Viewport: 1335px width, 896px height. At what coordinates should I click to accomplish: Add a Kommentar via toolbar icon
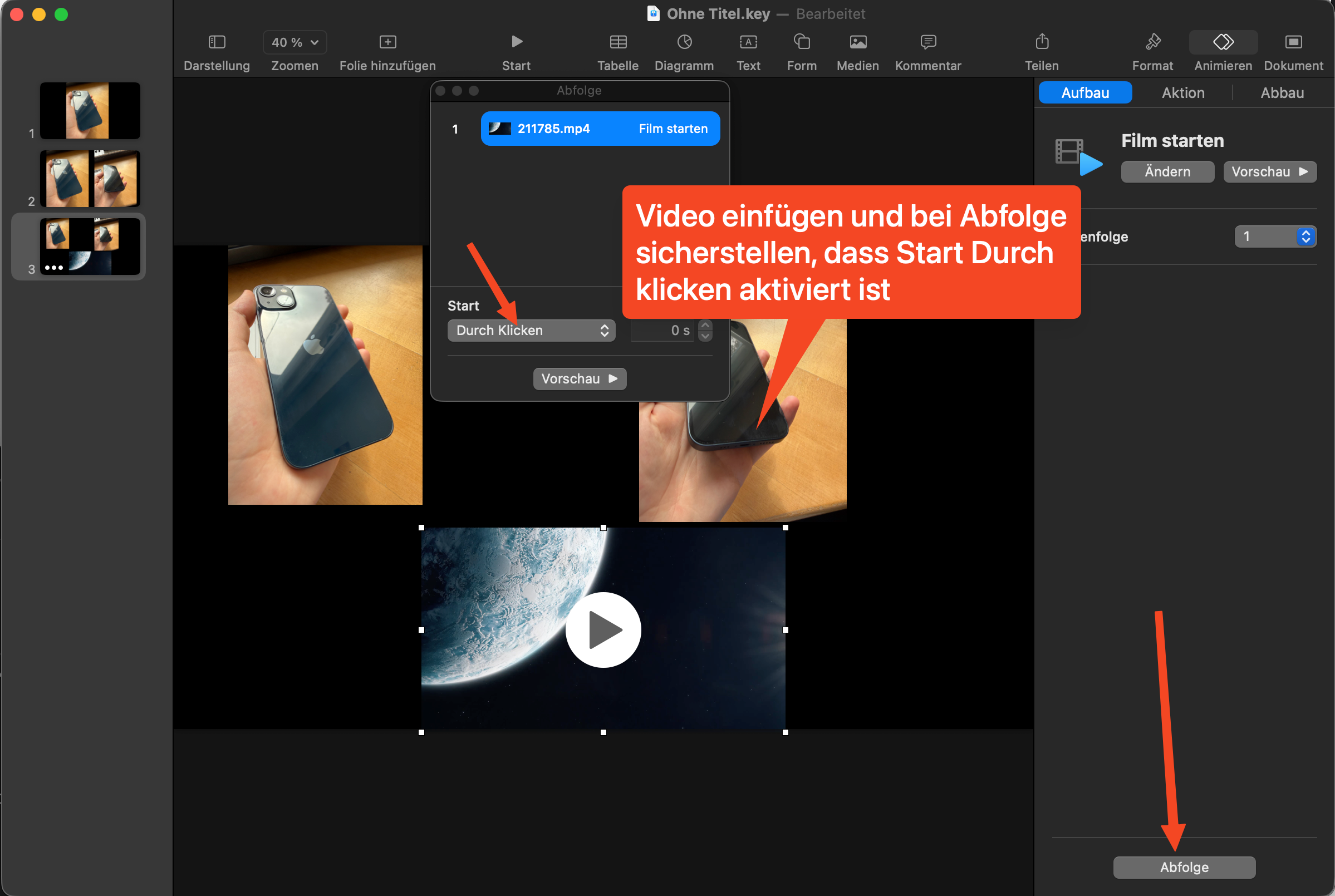[x=928, y=42]
